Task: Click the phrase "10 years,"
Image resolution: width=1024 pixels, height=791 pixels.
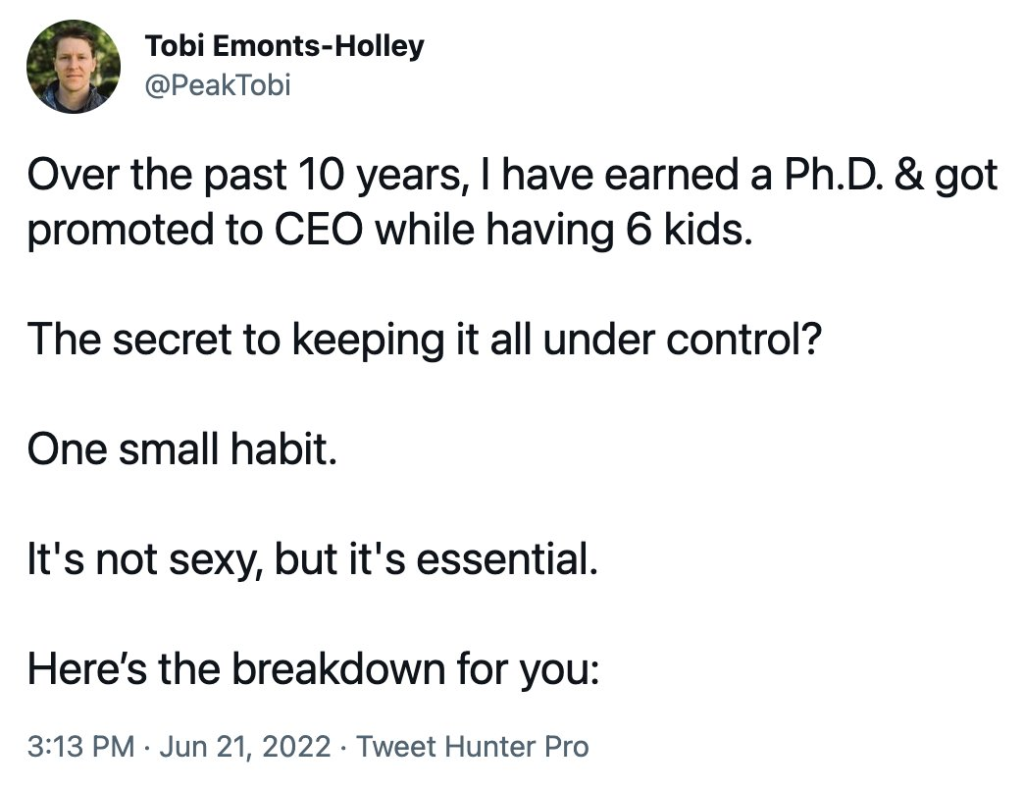Action: coord(380,176)
